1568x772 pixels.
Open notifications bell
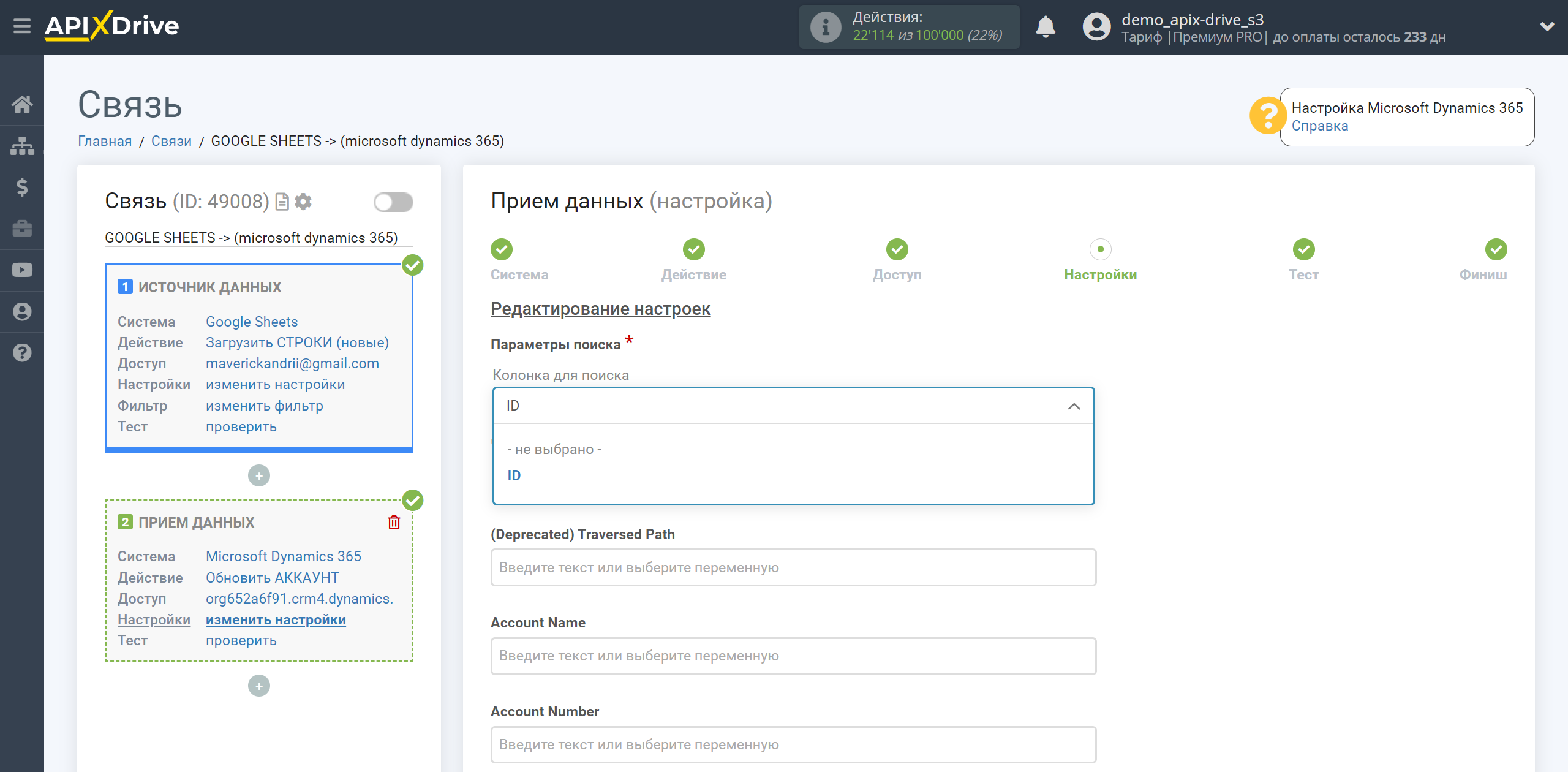point(1046,27)
